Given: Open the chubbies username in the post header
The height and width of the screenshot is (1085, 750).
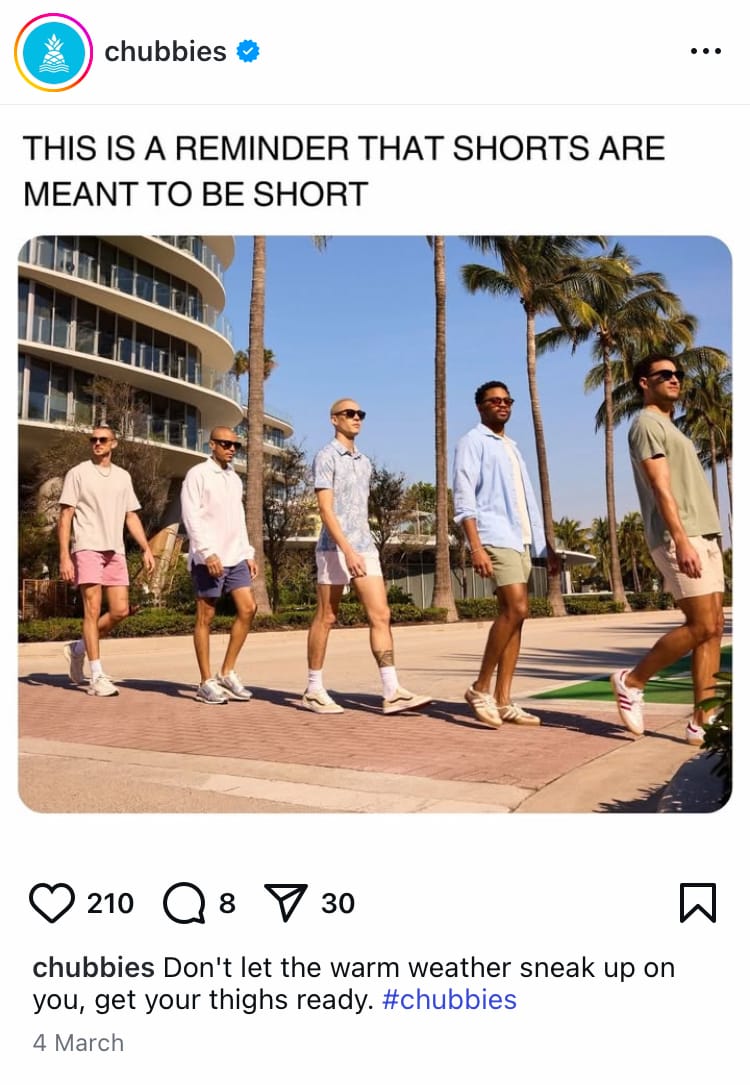Looking at the screenshot, I should (165, 51).
